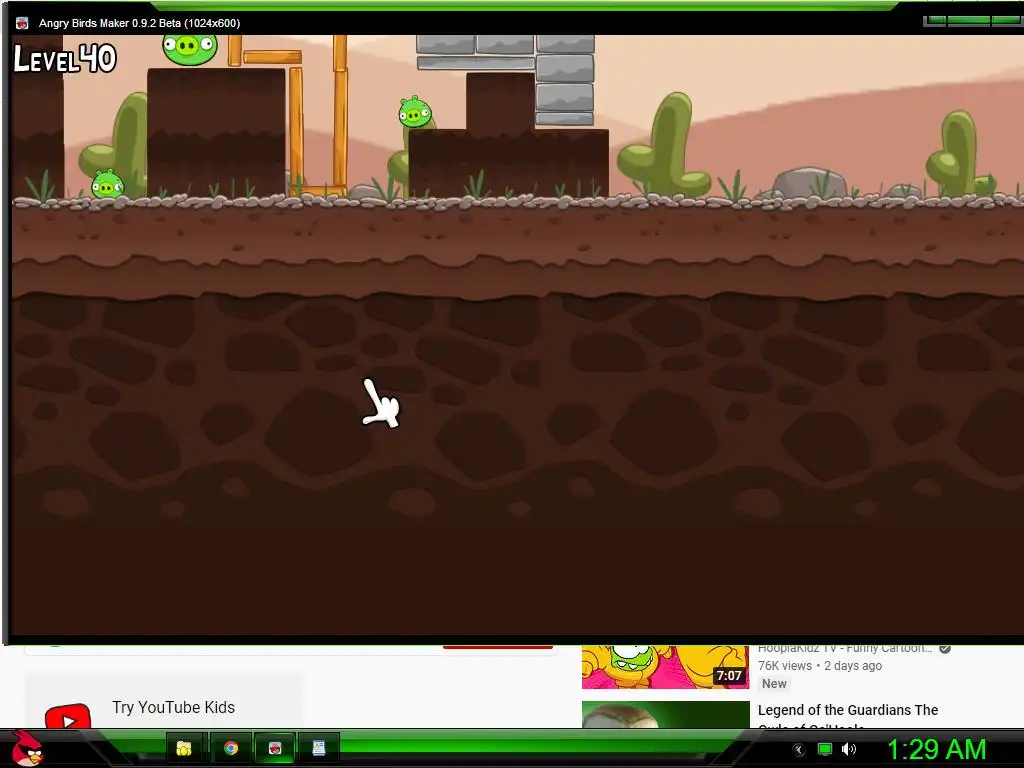
Task: Click the 1:29 AM clock
Action: [x=936, y=749]
